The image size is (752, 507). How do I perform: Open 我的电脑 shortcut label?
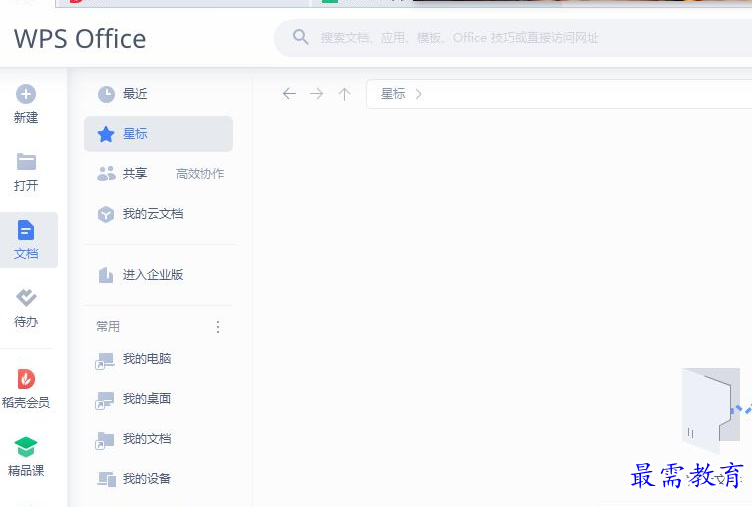point(147,359)
